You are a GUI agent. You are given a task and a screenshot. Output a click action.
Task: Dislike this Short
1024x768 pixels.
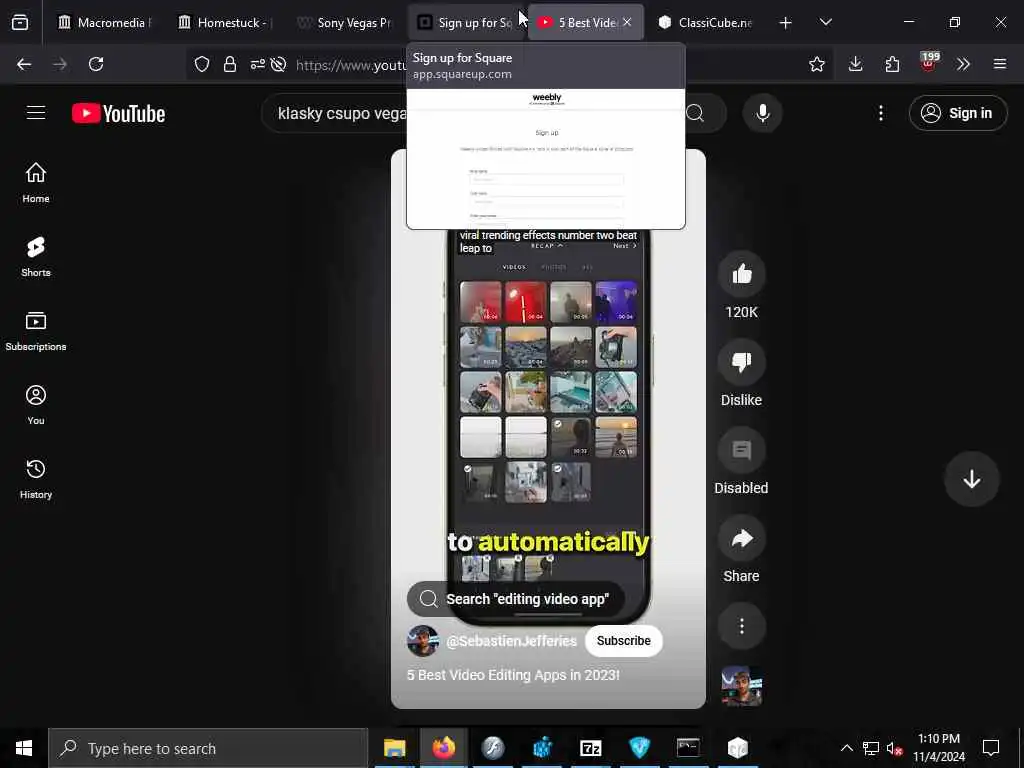[741, 362]
